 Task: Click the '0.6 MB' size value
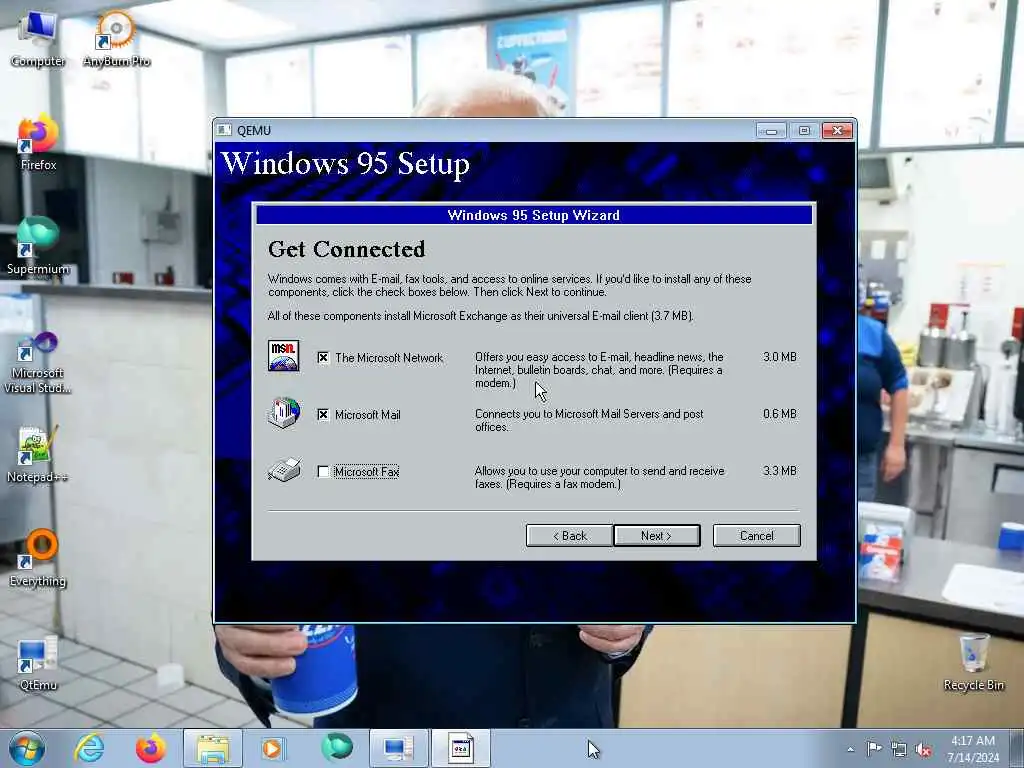tap(780, 414)
